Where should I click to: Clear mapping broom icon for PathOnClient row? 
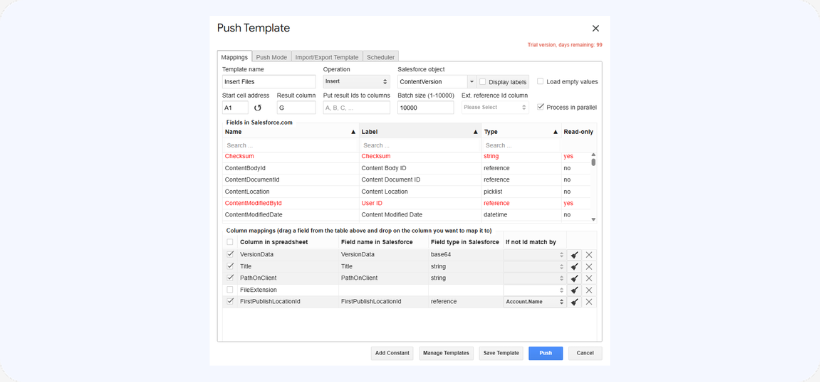coord(574,278)
